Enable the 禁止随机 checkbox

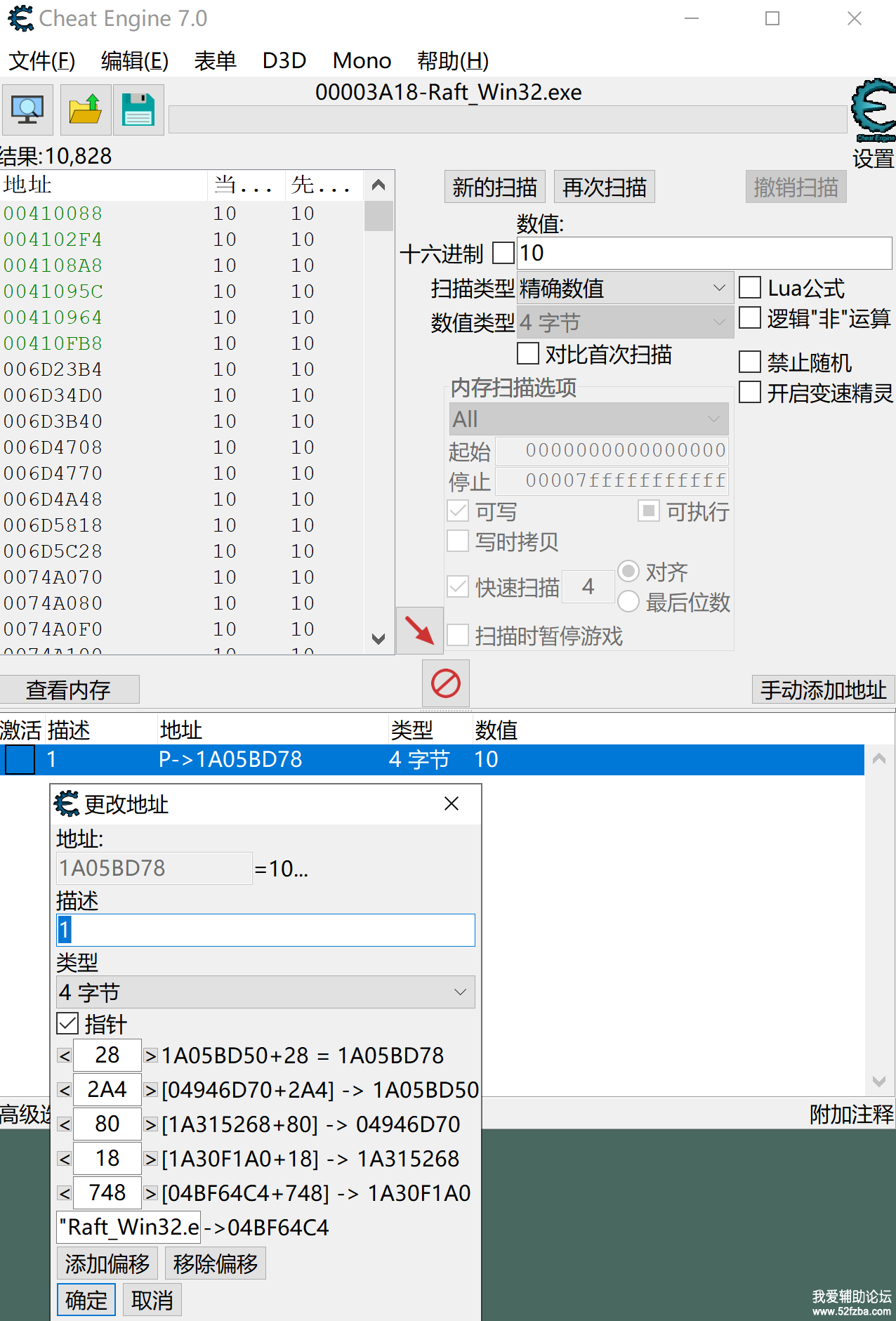coord(750,362)
